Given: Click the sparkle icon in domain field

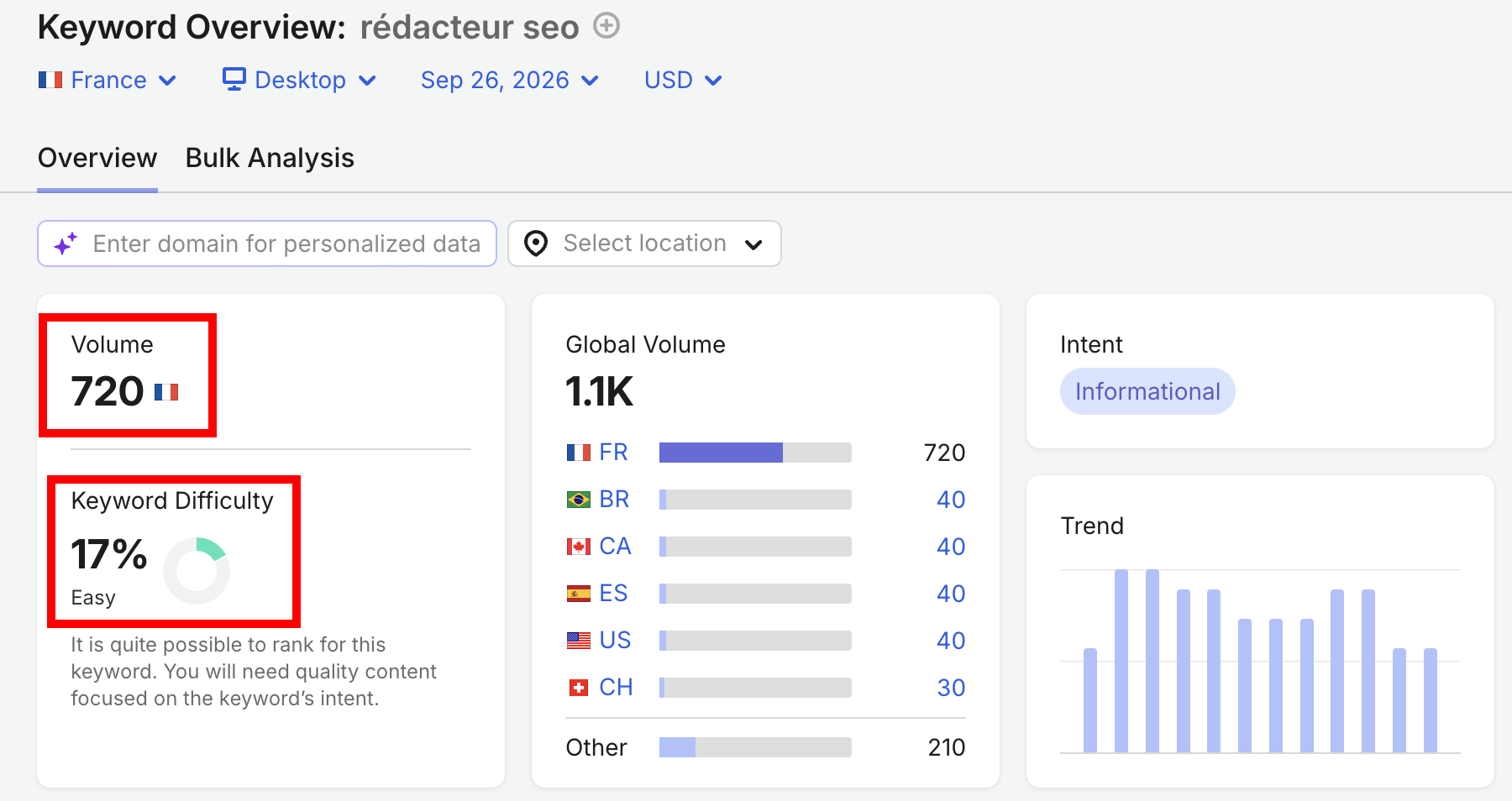Looking at the screenshot, I should 66,243.
